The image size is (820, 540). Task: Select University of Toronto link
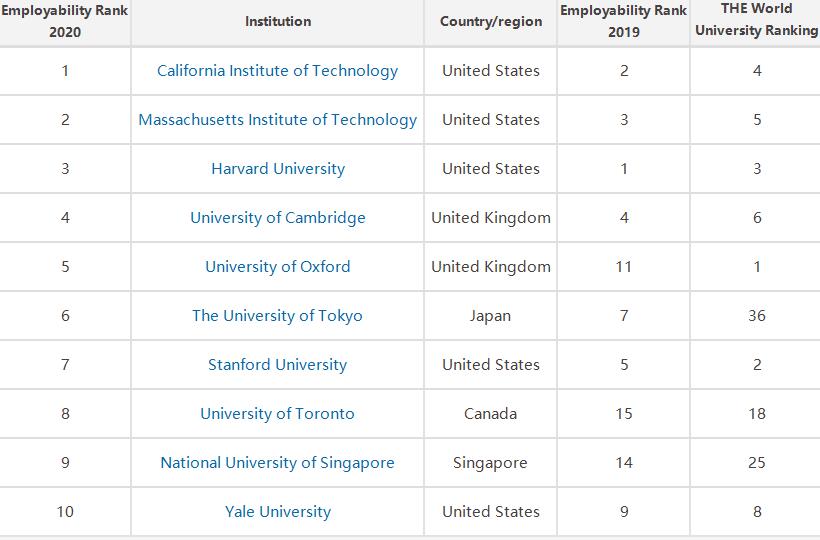(x=277, y=414)
